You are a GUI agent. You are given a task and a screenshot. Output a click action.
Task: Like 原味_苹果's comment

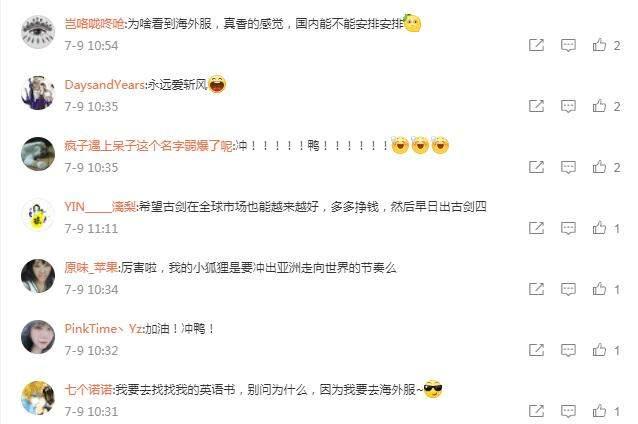point(599,289)
